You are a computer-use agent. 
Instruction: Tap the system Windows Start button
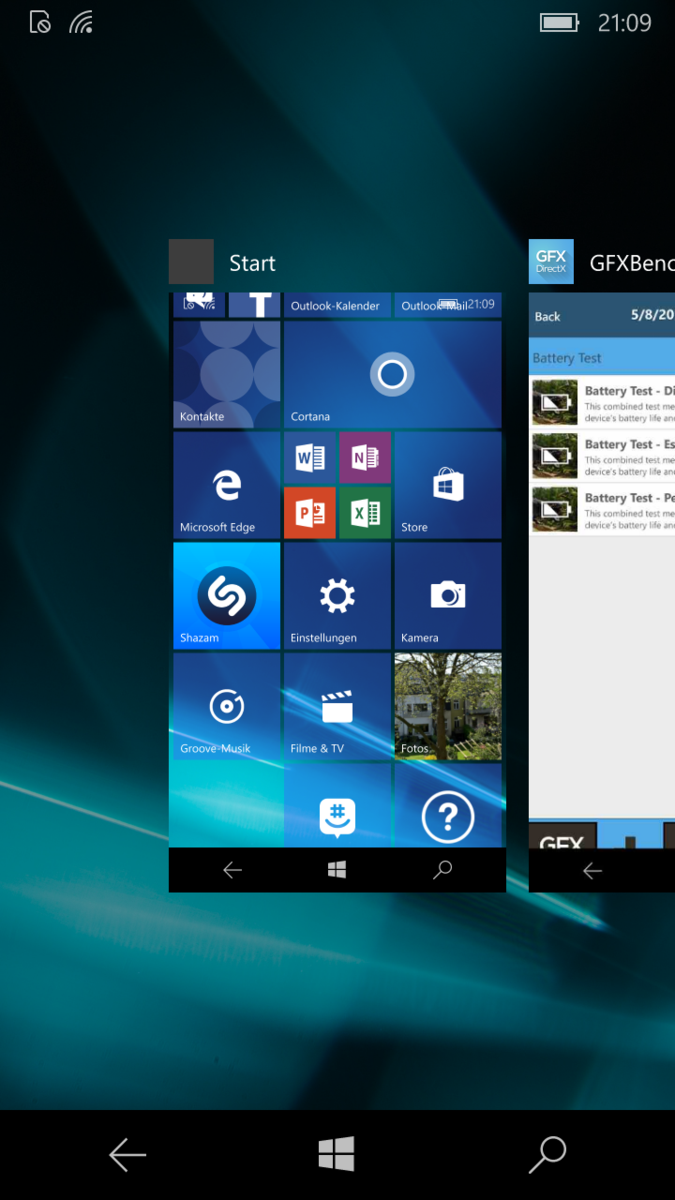(x=337, y=1155)
